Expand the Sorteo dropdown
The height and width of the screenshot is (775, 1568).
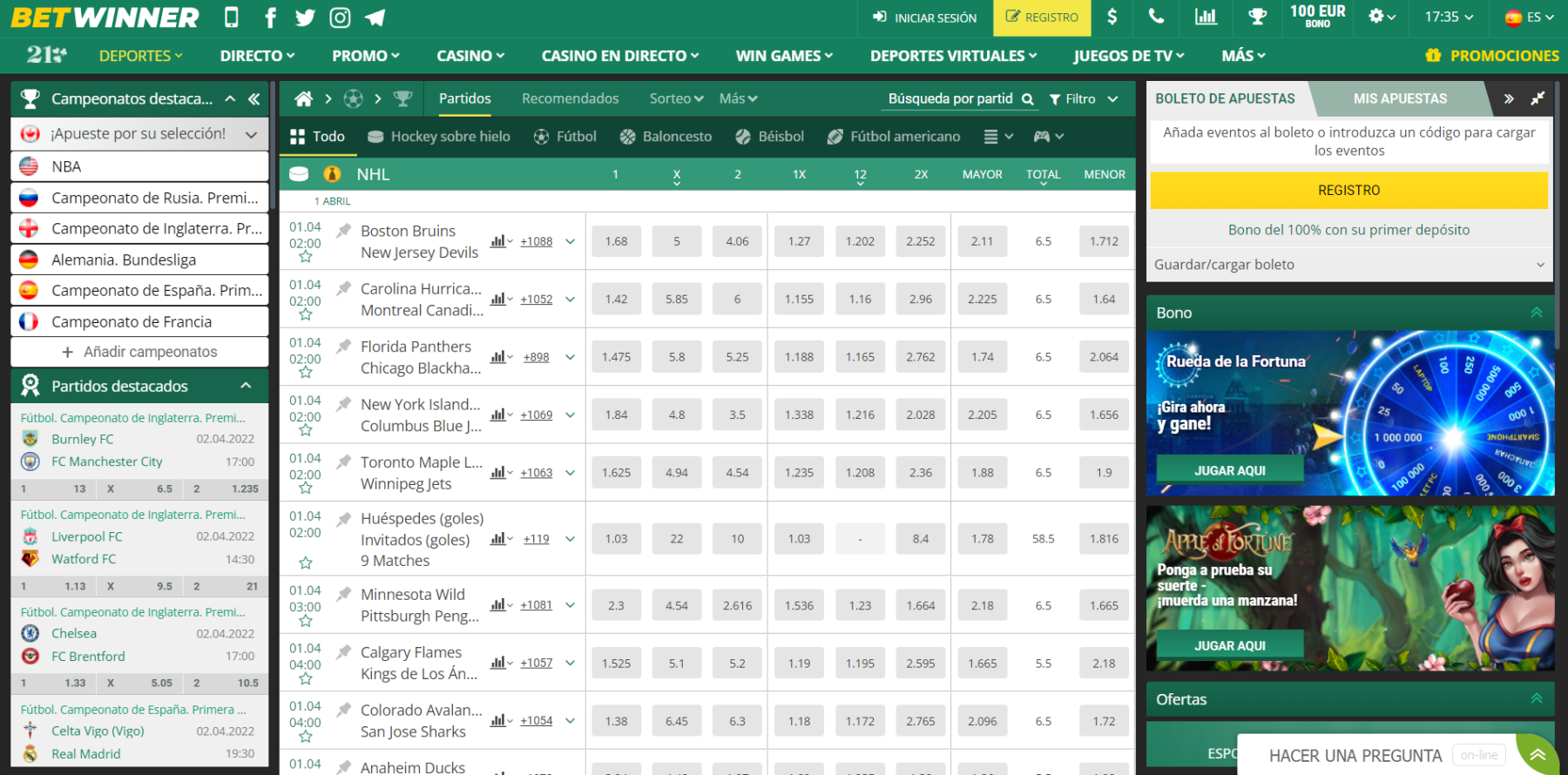tap(676, 99)
